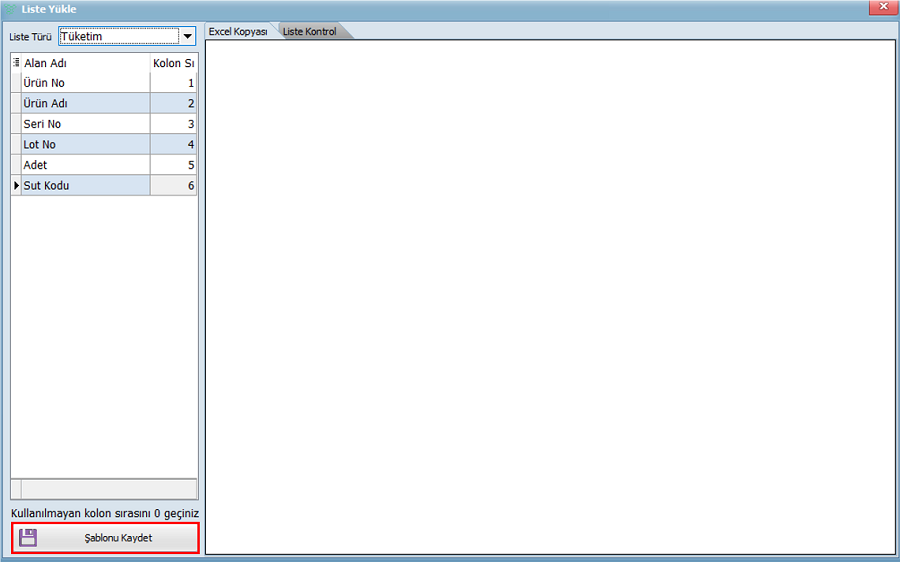Viewport: 900px width, 562px height.
Task: Select the Ürün No row
Action: click(85, 83)
